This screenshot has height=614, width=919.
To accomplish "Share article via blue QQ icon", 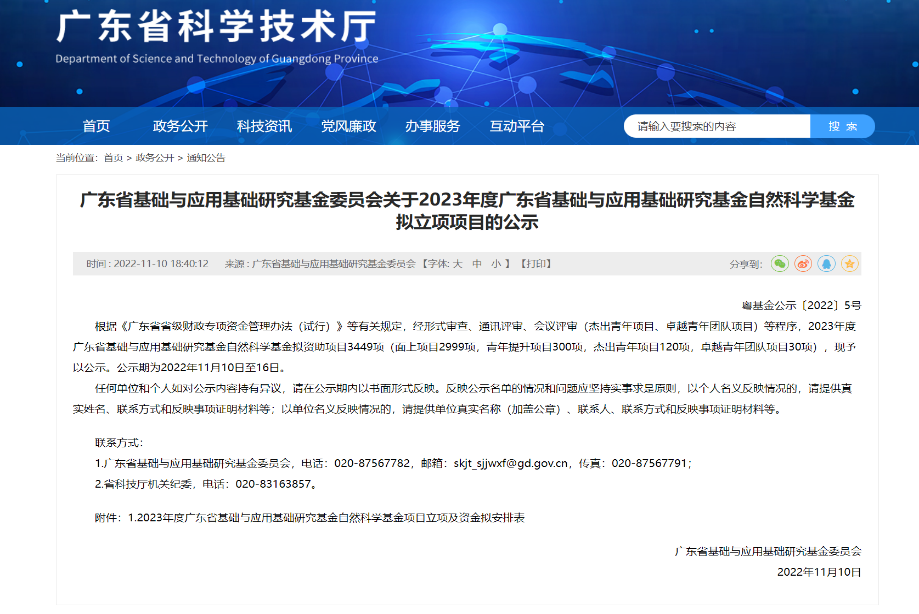I will click(827, 263).
